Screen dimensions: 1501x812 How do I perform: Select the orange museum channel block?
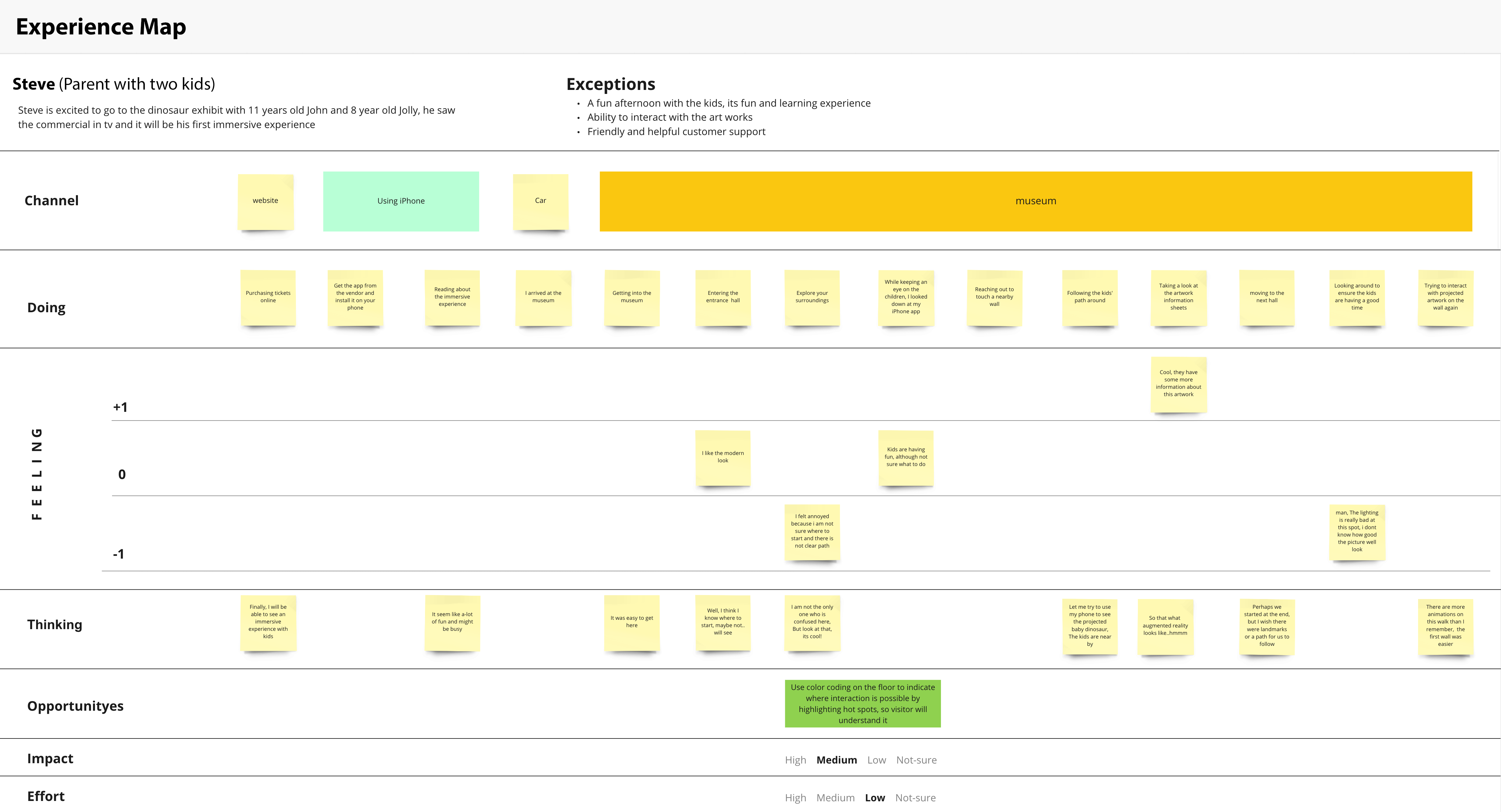pyautogui.click(x=1036, y=201)
